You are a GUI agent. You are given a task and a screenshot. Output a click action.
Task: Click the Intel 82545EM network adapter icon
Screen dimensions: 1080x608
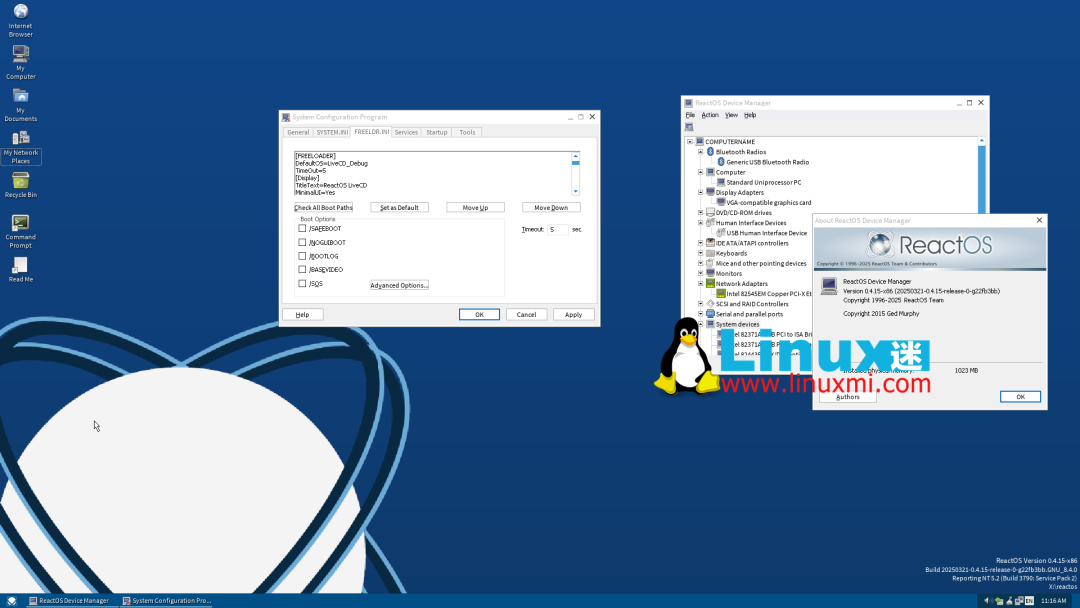click(x=721, y=293)
